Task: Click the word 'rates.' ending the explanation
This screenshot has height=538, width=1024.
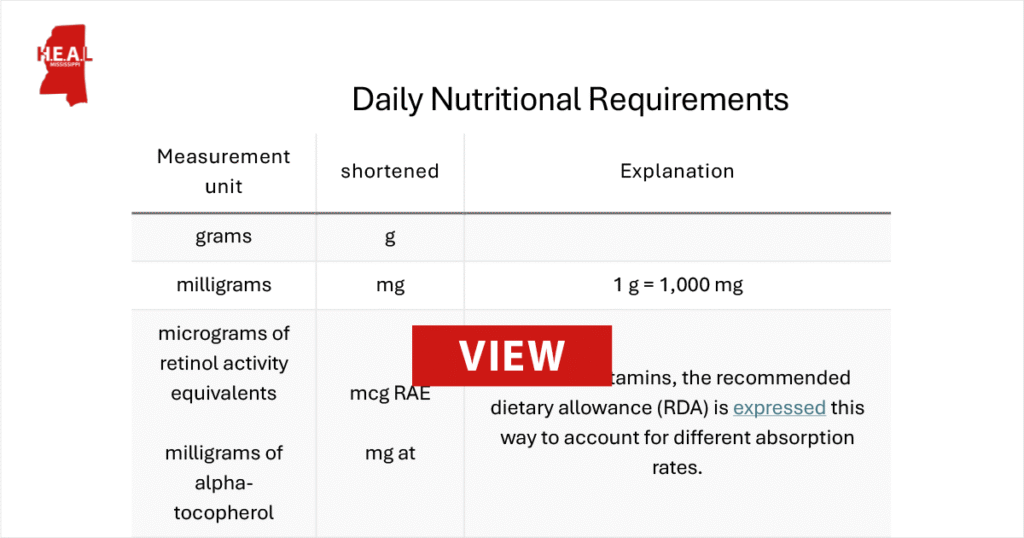Action: [677, 467]
